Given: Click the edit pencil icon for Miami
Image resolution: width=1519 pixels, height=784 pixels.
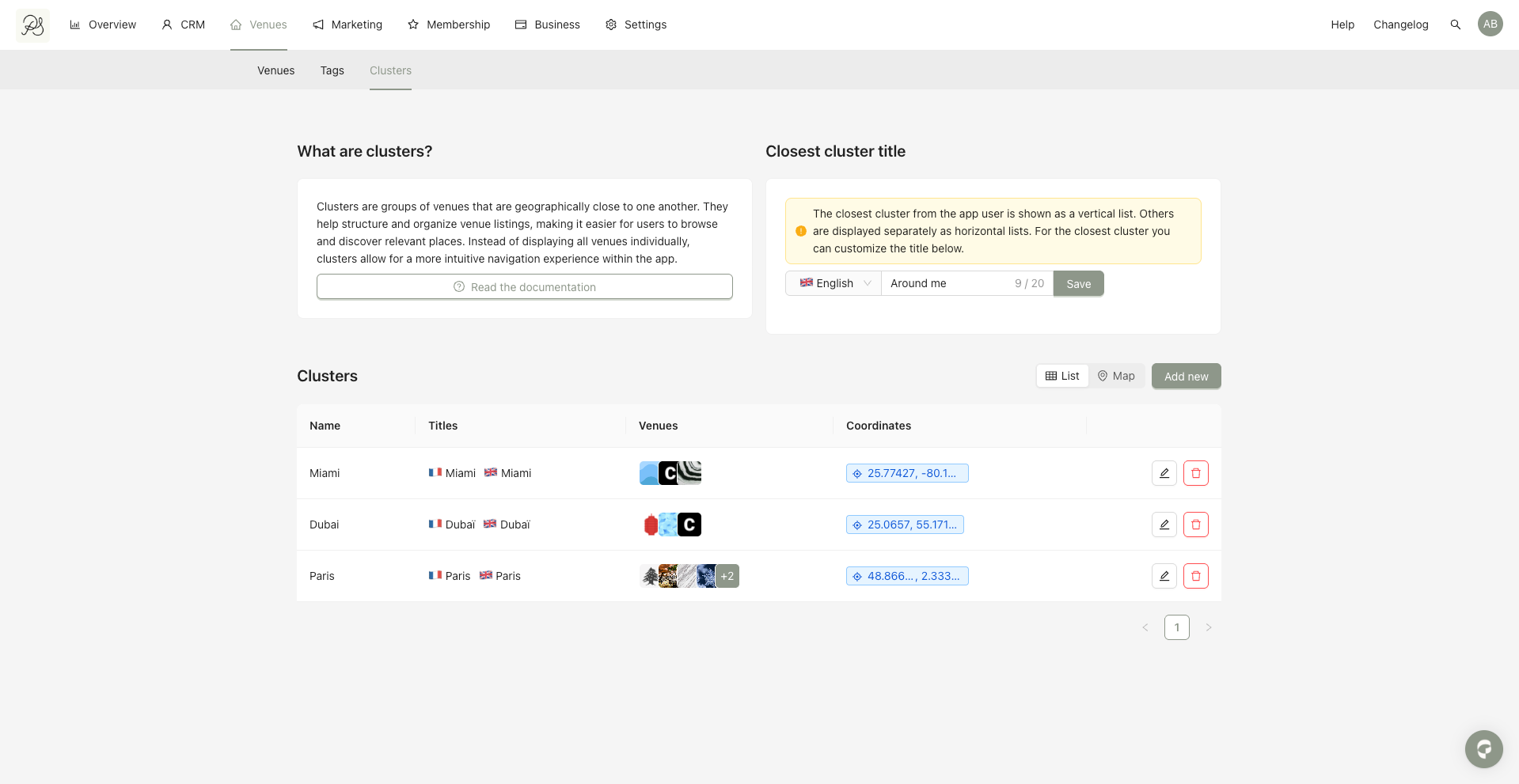Looking at the screenshot, I should tap(1164, 473).
